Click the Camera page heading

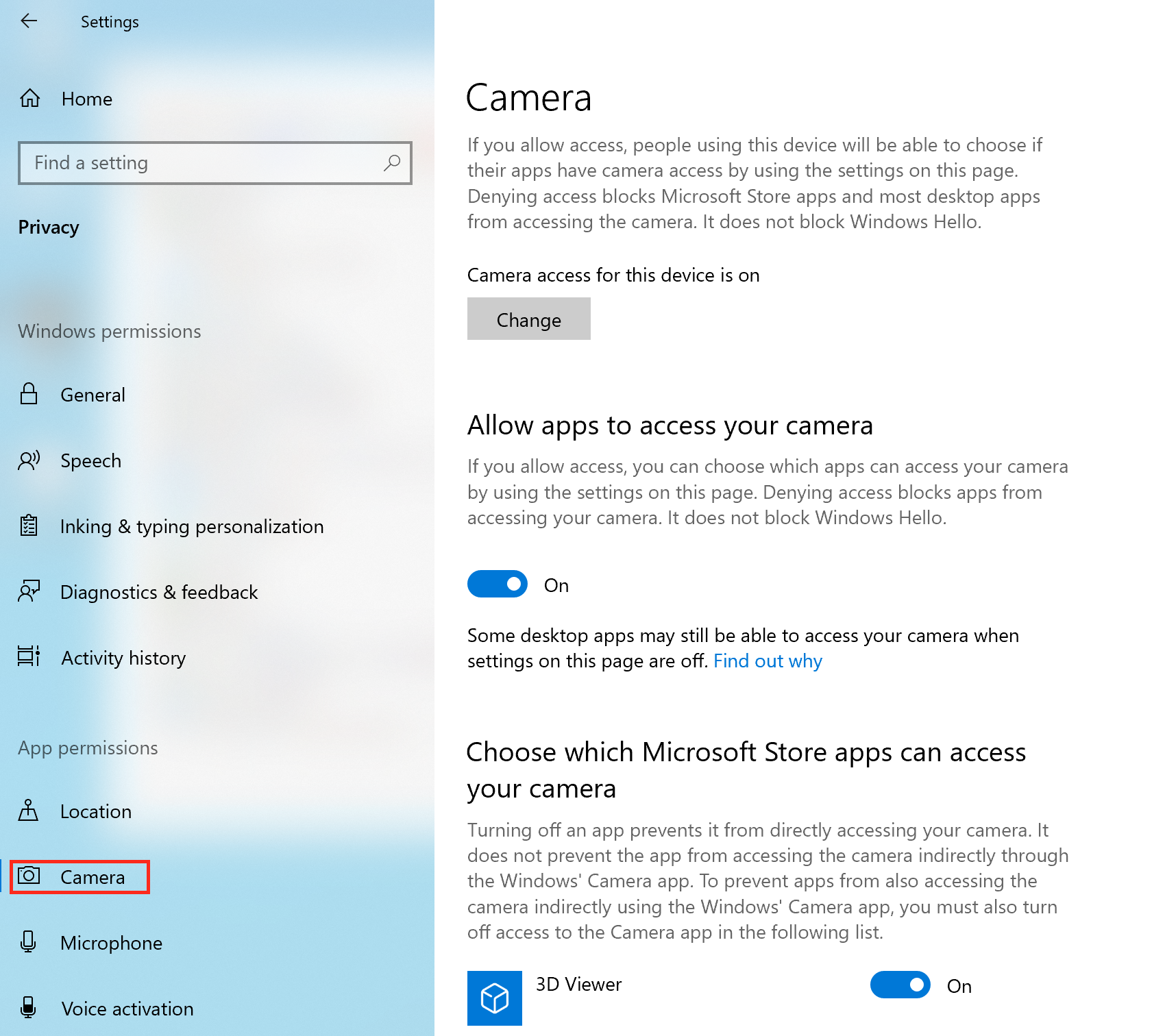tap(528, 97)
